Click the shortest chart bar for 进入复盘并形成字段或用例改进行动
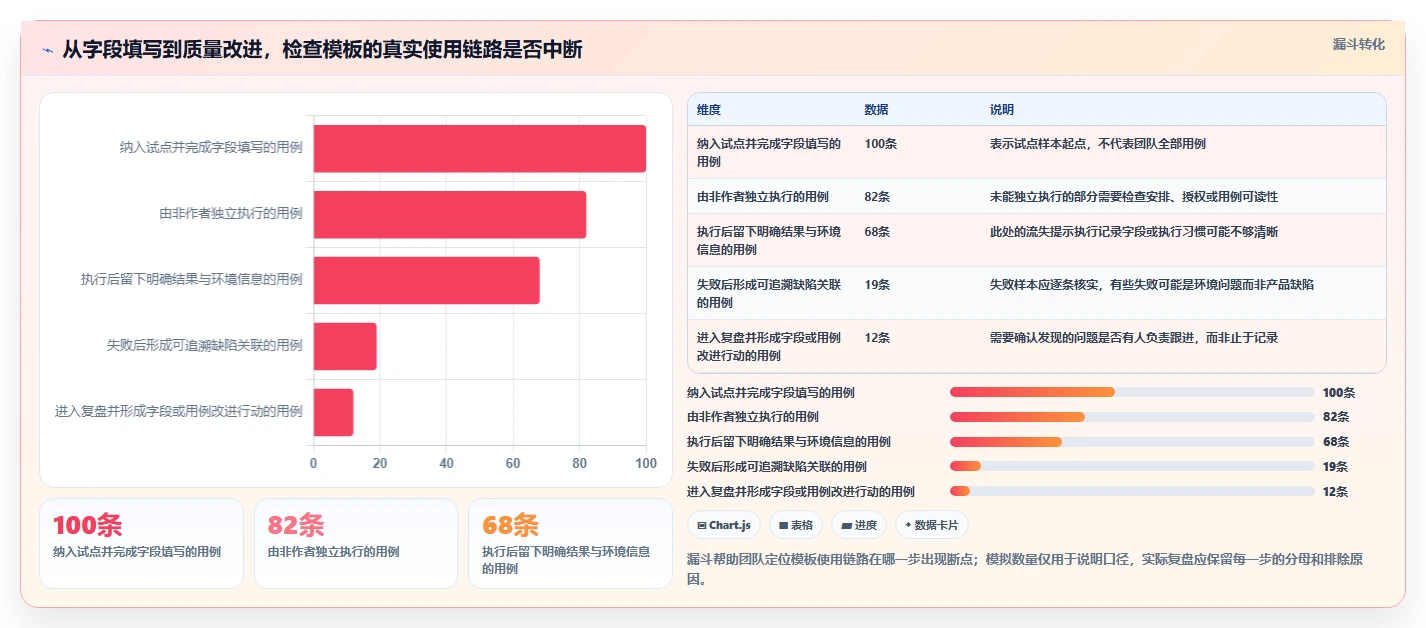Viewport: 1426px width, 628px height. point(334,412)
